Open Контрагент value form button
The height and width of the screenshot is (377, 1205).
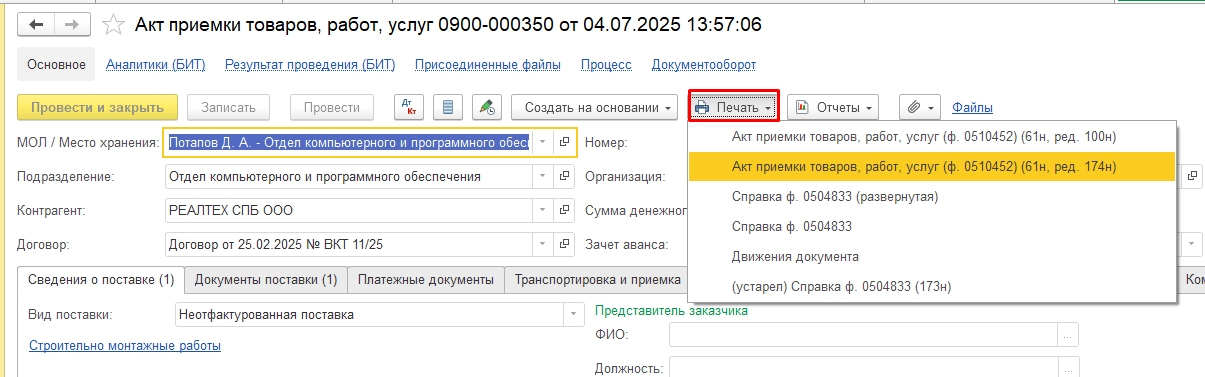[x=564, y=211]
